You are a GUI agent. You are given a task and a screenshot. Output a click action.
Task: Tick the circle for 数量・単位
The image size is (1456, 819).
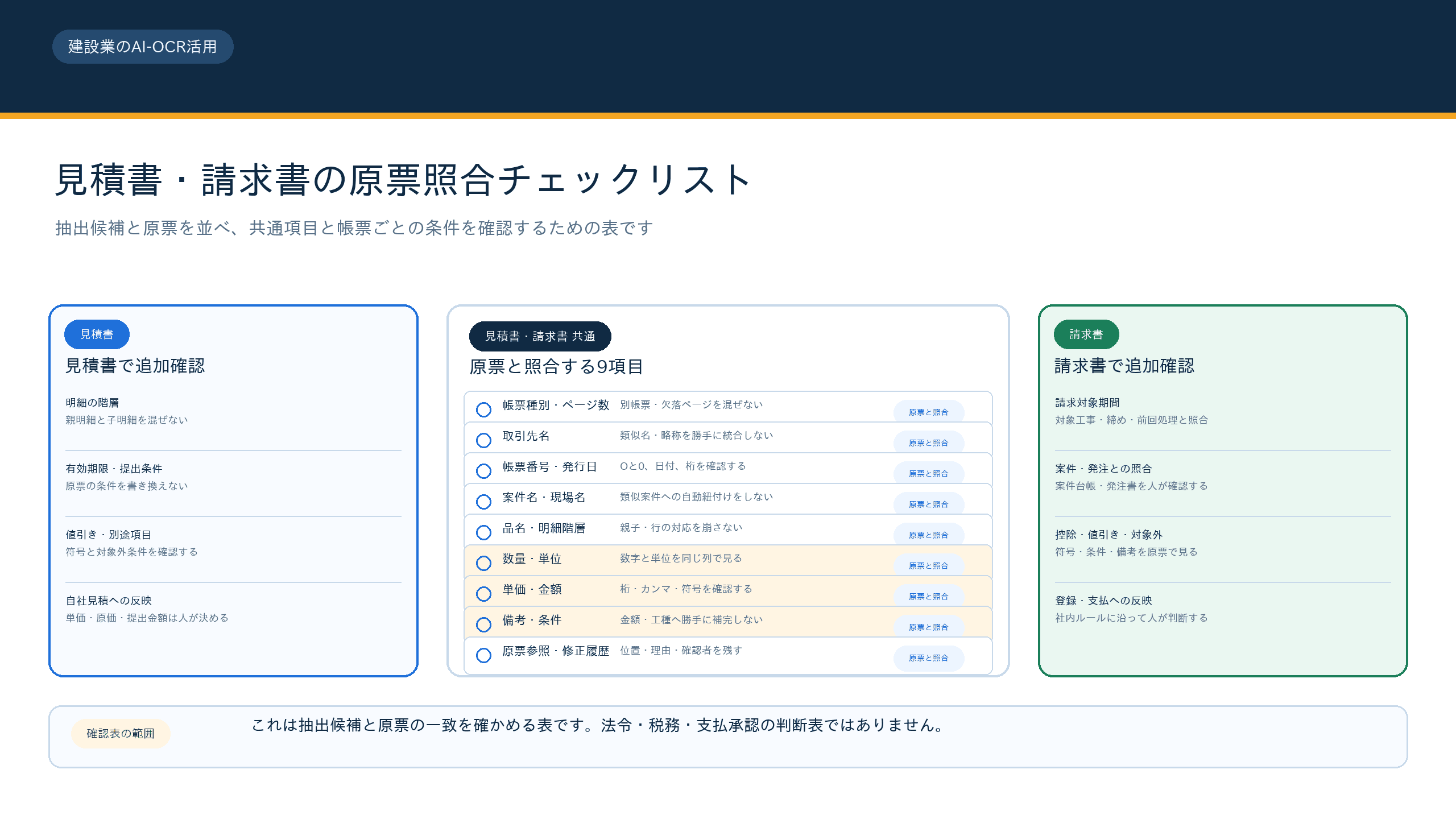[x=483, y=563]
